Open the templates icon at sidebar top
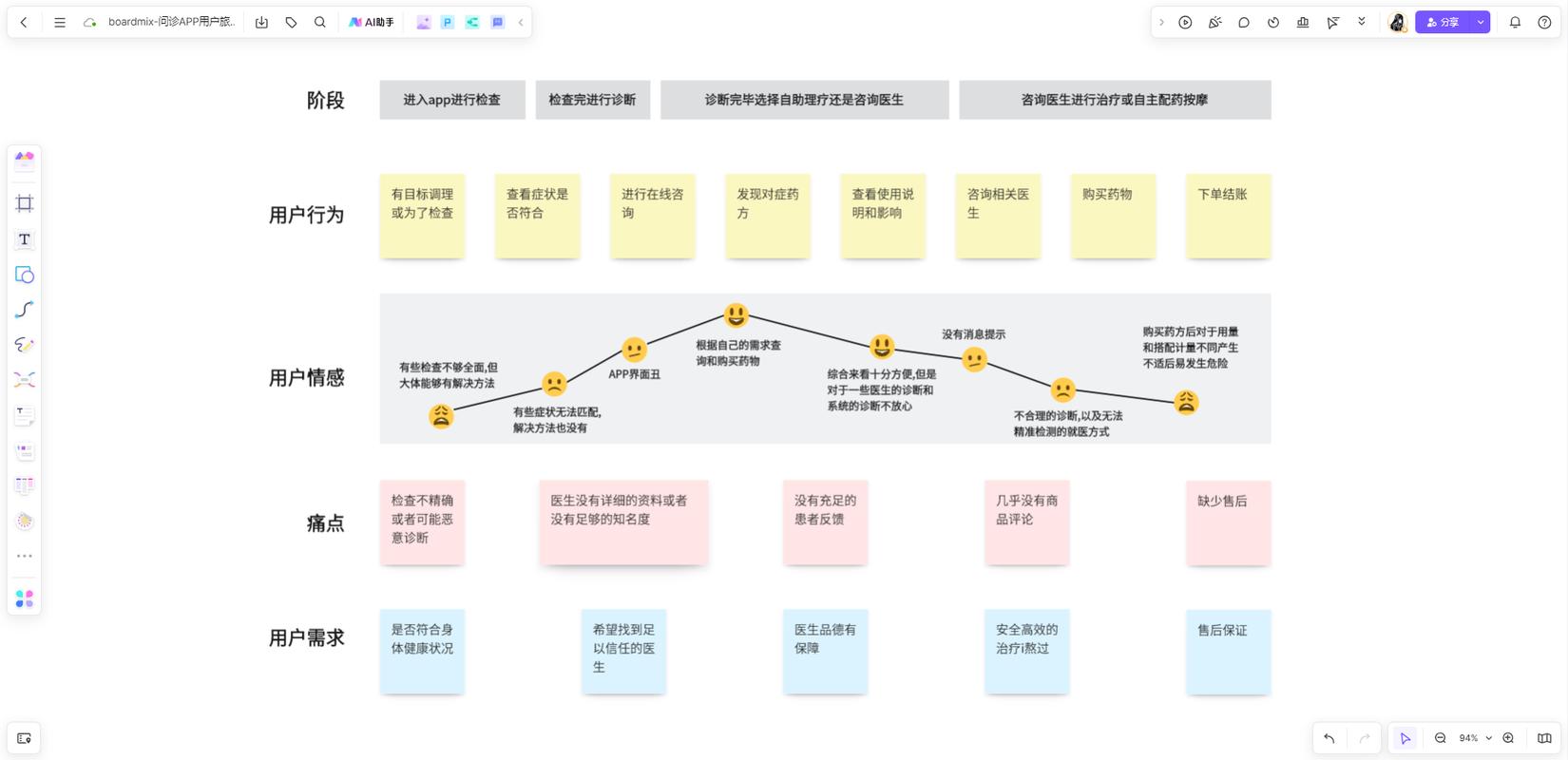 (25, 160)
